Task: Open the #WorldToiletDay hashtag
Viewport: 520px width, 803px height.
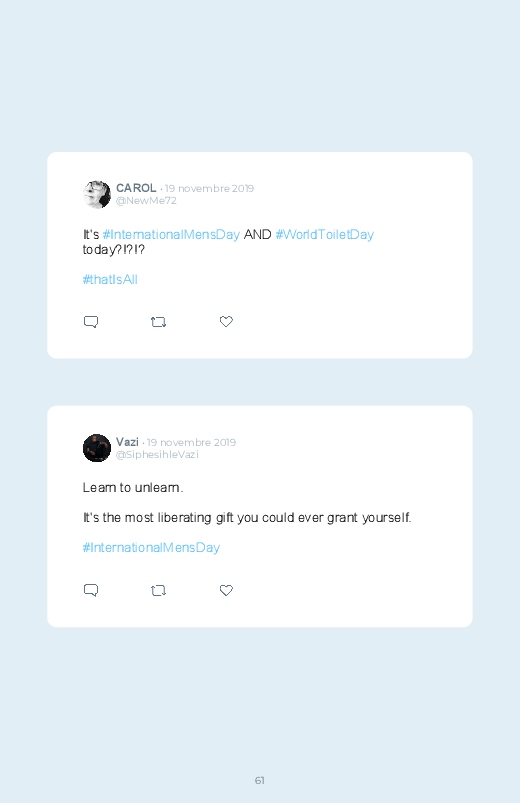Action: (x=325, y=235)
